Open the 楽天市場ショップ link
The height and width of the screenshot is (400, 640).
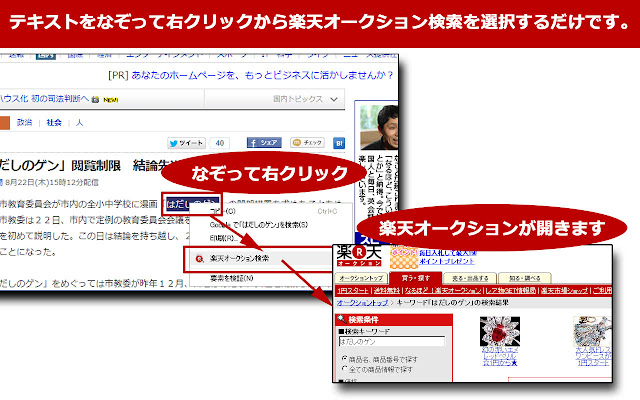coord(564,290)
